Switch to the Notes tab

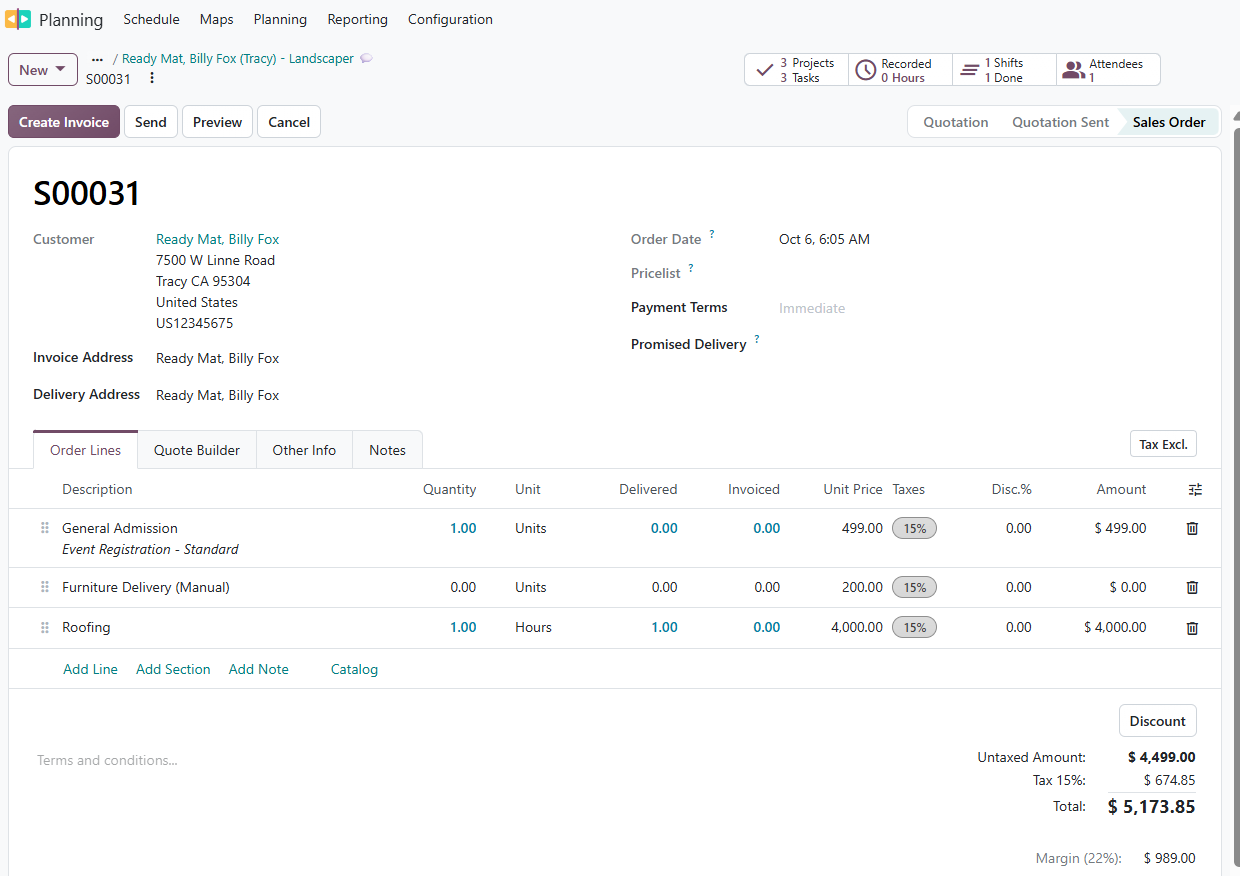click(x=387, y=450)
